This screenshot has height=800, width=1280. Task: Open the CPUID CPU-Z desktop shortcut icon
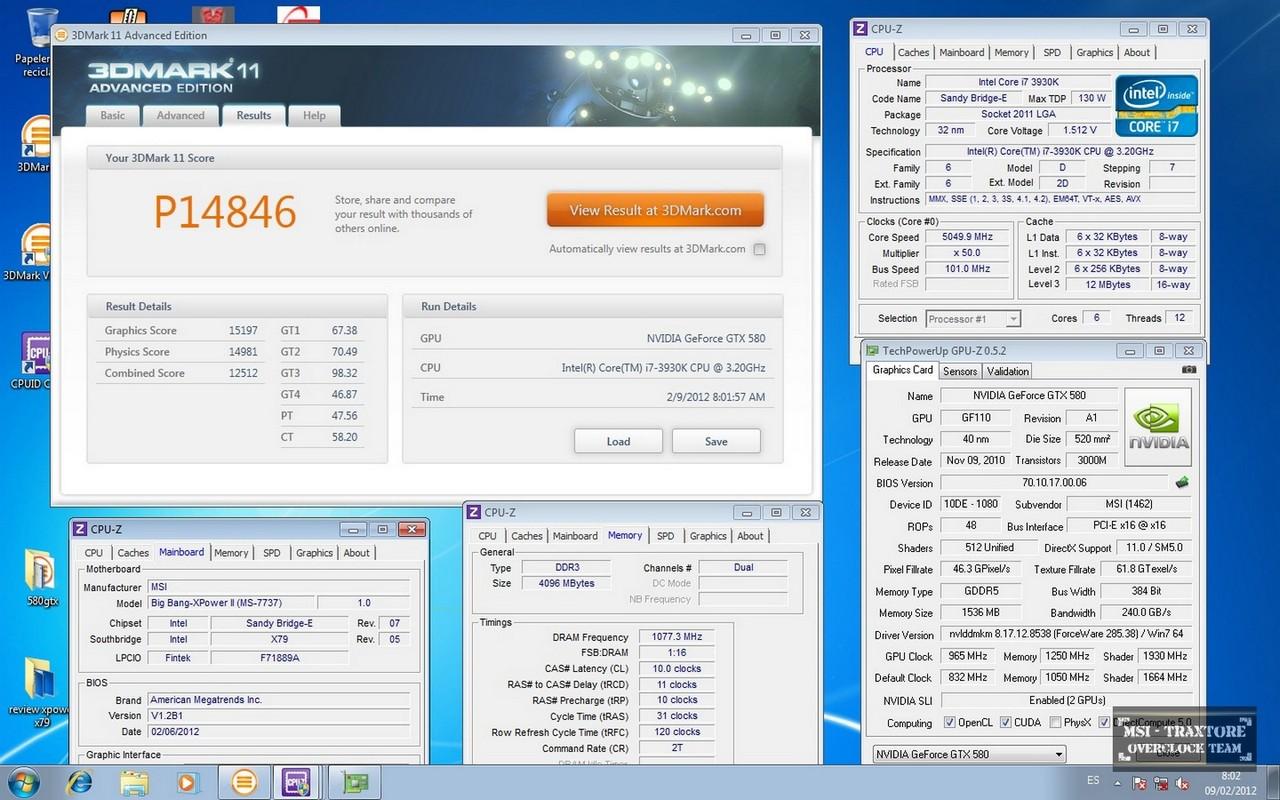pos(36,354)
